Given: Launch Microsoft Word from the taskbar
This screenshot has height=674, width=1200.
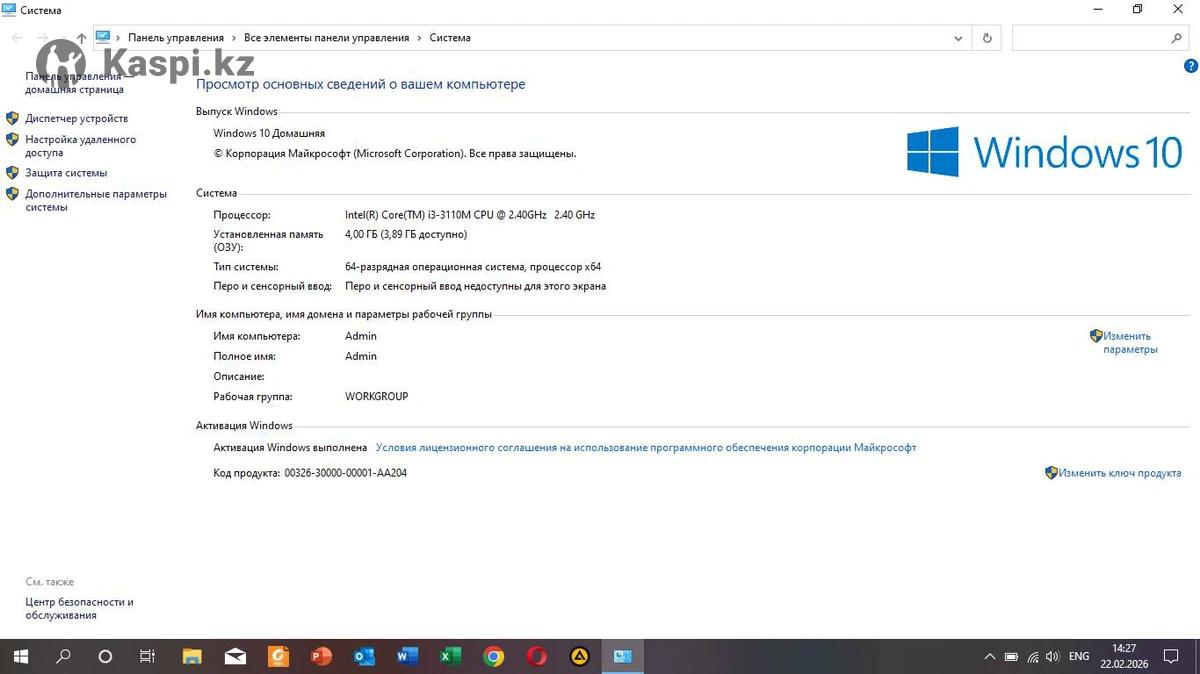Looking at the screenshot, I should (x=407, y=657).
